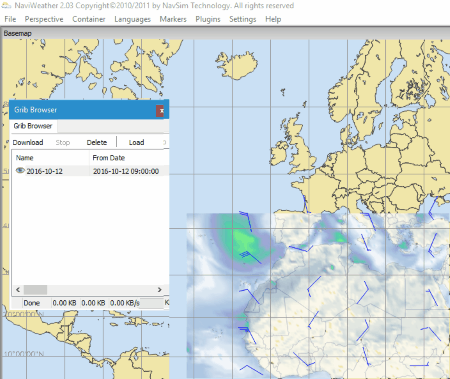Toggle eye icon for 2016-10-12 grib
450x379 pixels.
point(20,171)
